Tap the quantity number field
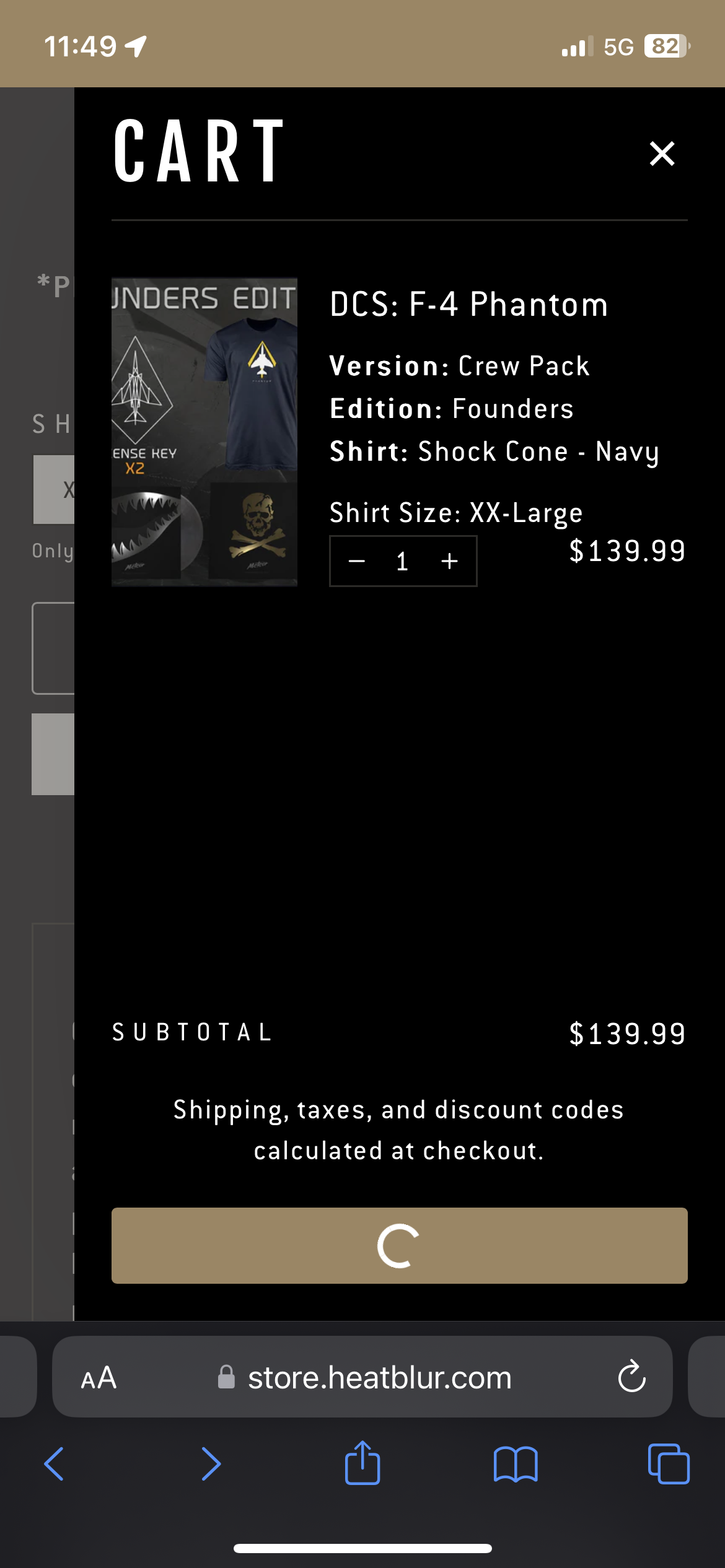The width and height of the screenshot is (725, 1568). (403, 561)
